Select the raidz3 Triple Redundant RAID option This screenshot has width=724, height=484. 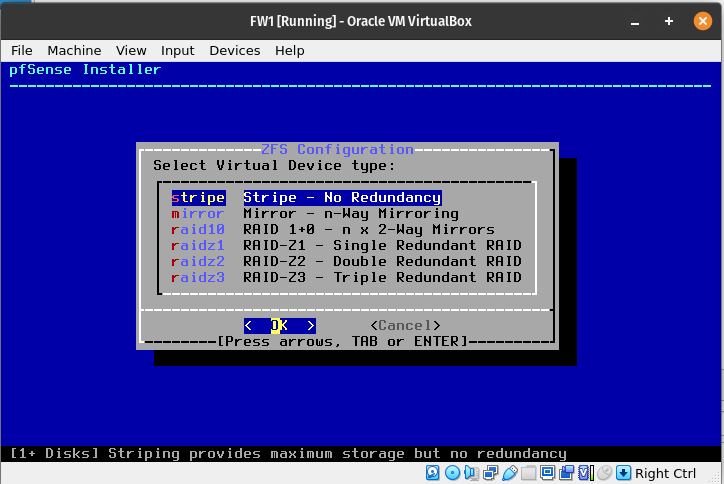346,277
